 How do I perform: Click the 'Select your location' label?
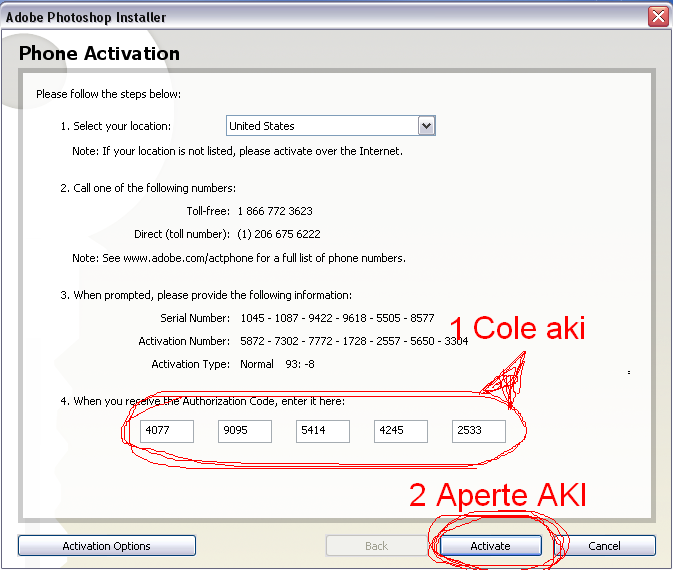[x=115, y=126]
